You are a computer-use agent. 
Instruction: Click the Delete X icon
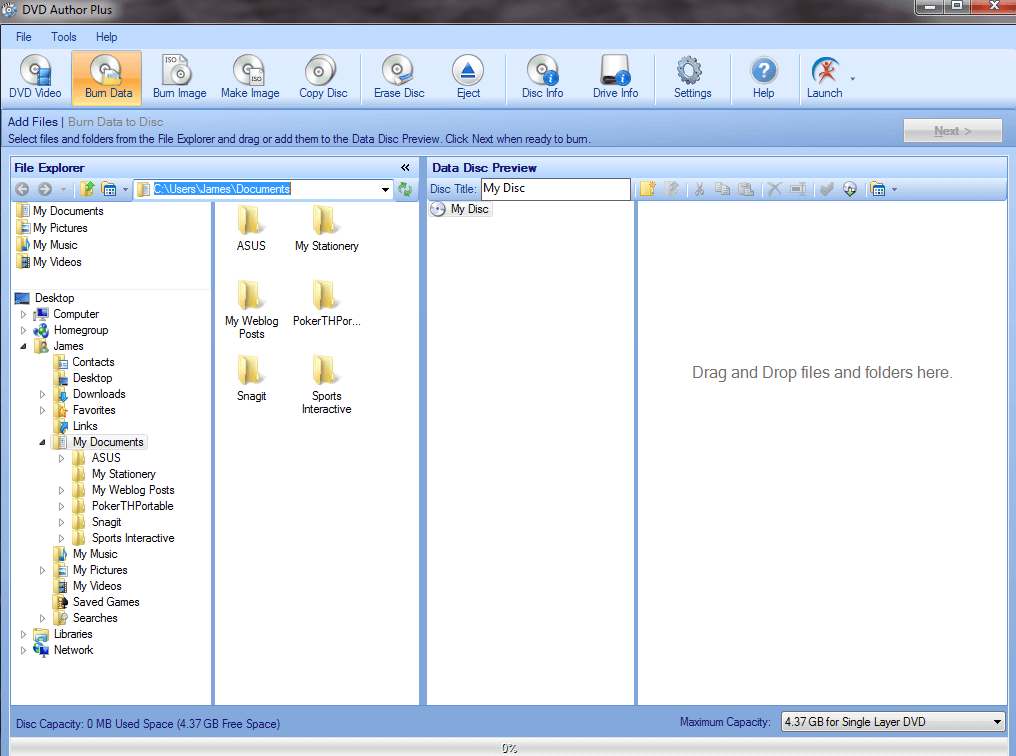(774, 189)
